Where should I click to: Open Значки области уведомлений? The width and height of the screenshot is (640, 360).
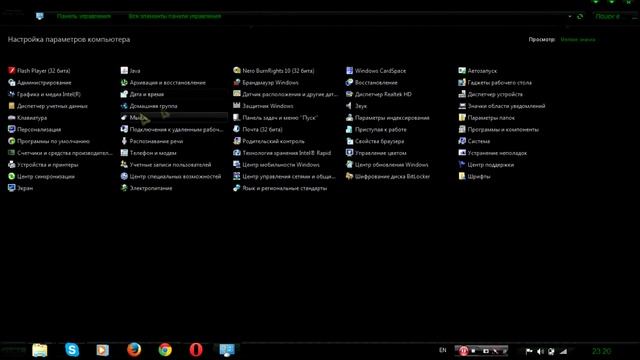[x=507, y=106]
